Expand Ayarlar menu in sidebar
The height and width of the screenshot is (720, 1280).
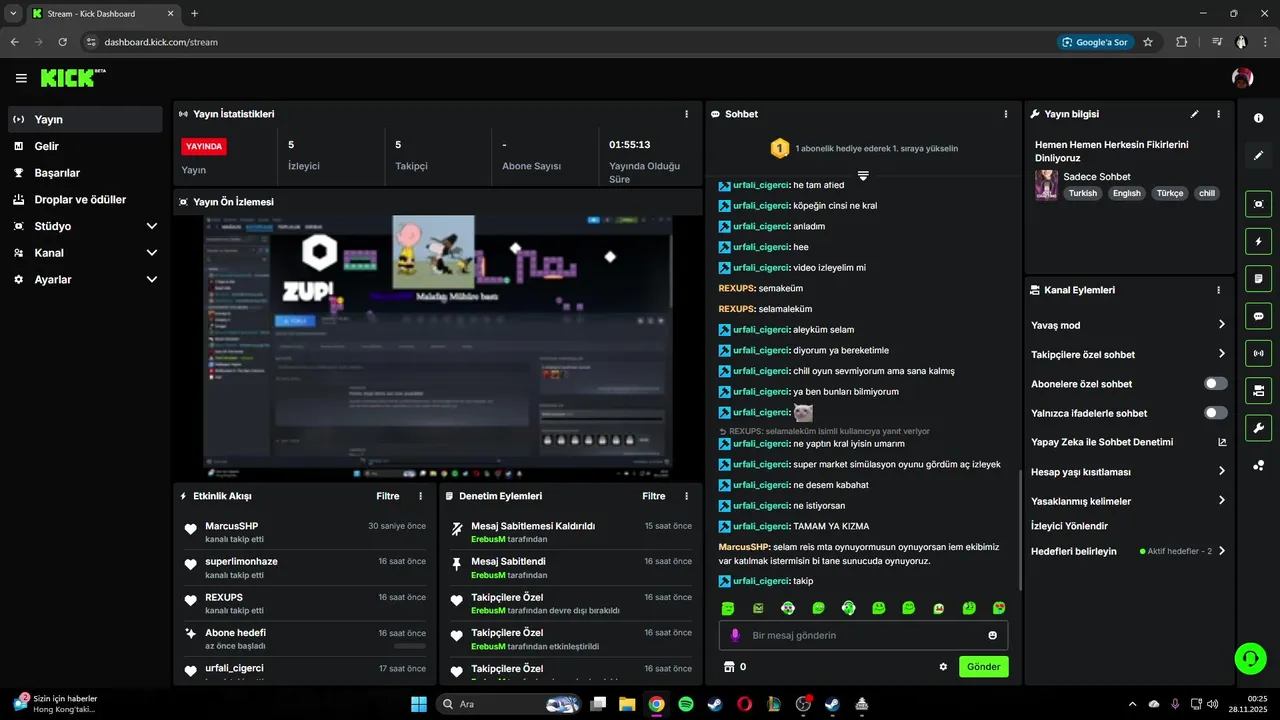click(x=152, y=280)
